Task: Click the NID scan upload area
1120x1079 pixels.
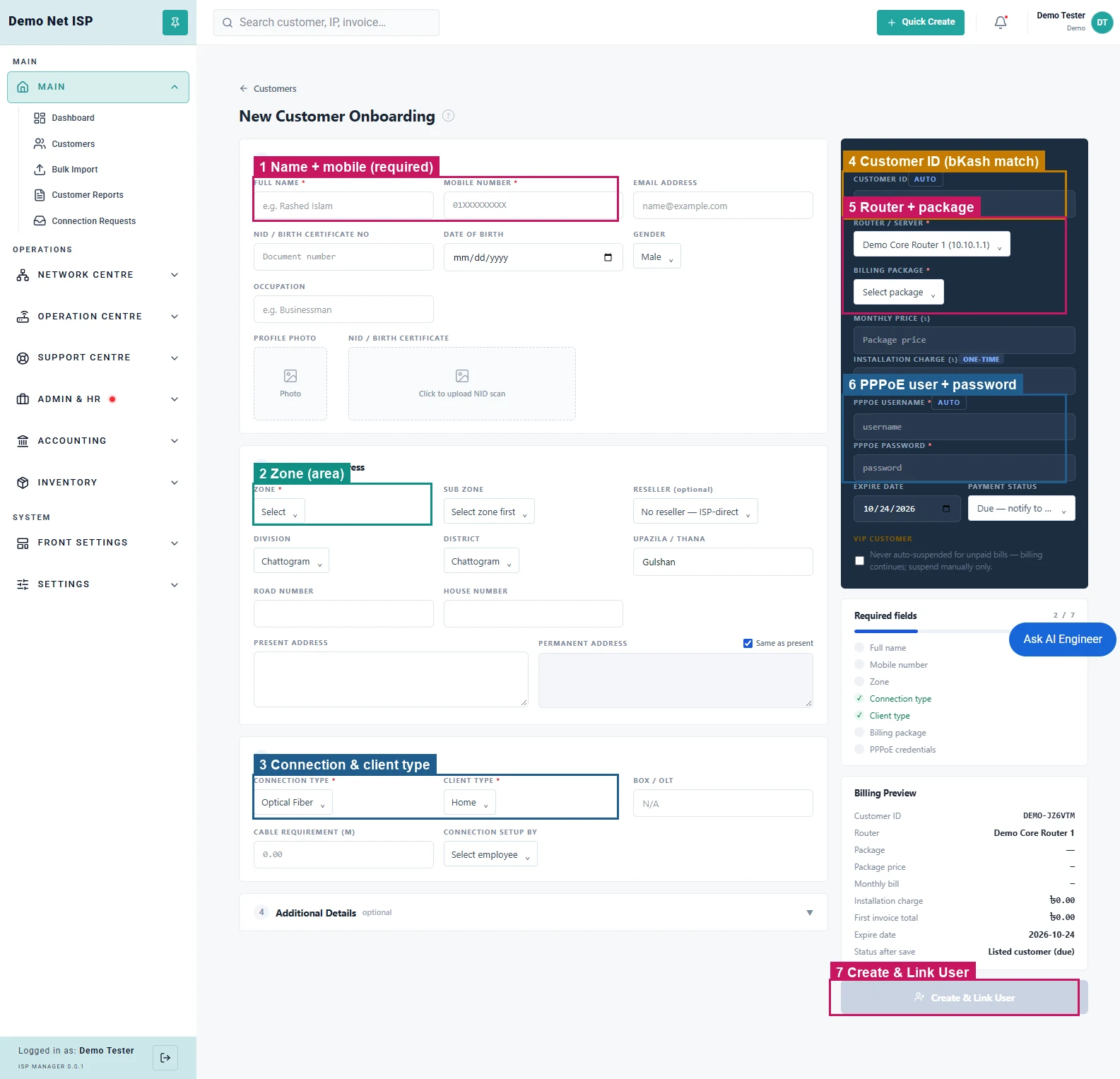Action: coord(462,384)
